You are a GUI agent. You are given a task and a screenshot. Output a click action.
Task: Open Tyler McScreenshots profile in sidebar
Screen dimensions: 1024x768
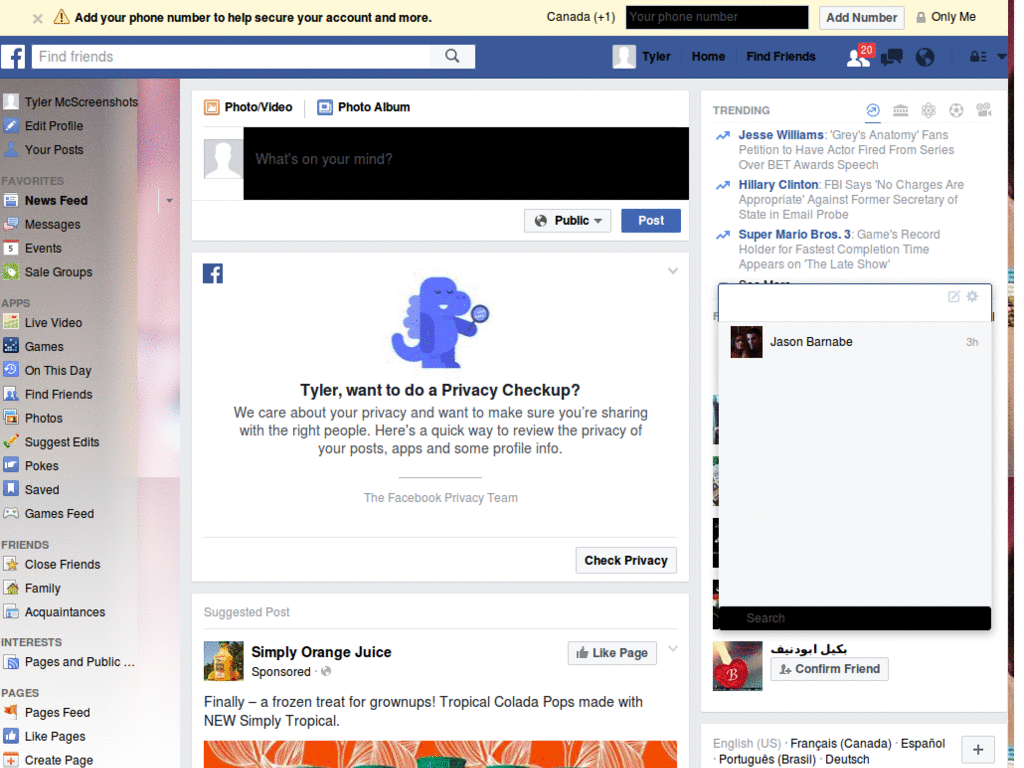70,102
